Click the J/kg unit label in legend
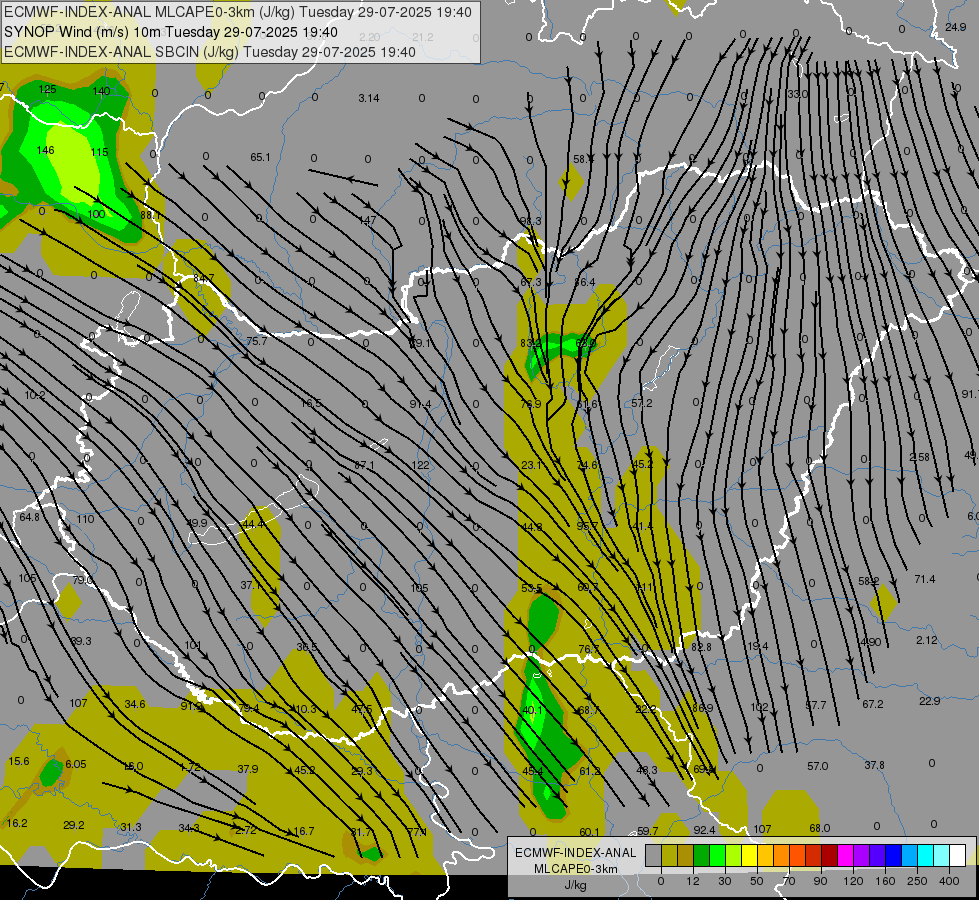This screenshot has width=979, height=900. [x=575, y=884]
